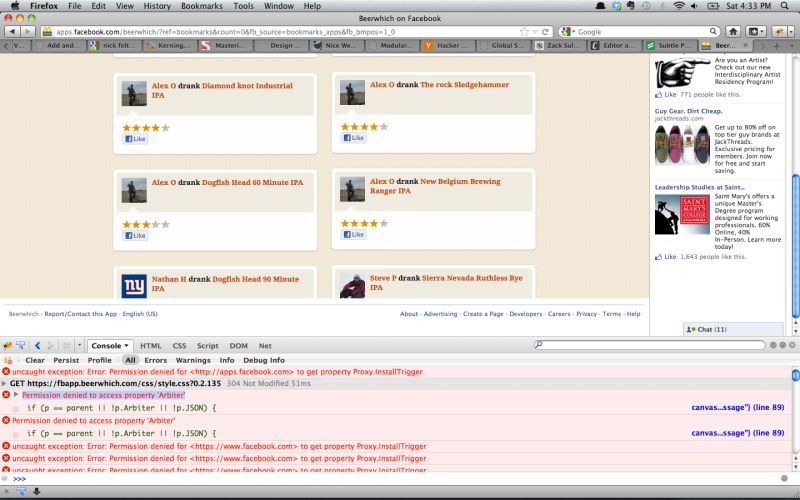Filter console to Warnings only
Viewport: 800px width, 500px height.
[x=193, y=360]
